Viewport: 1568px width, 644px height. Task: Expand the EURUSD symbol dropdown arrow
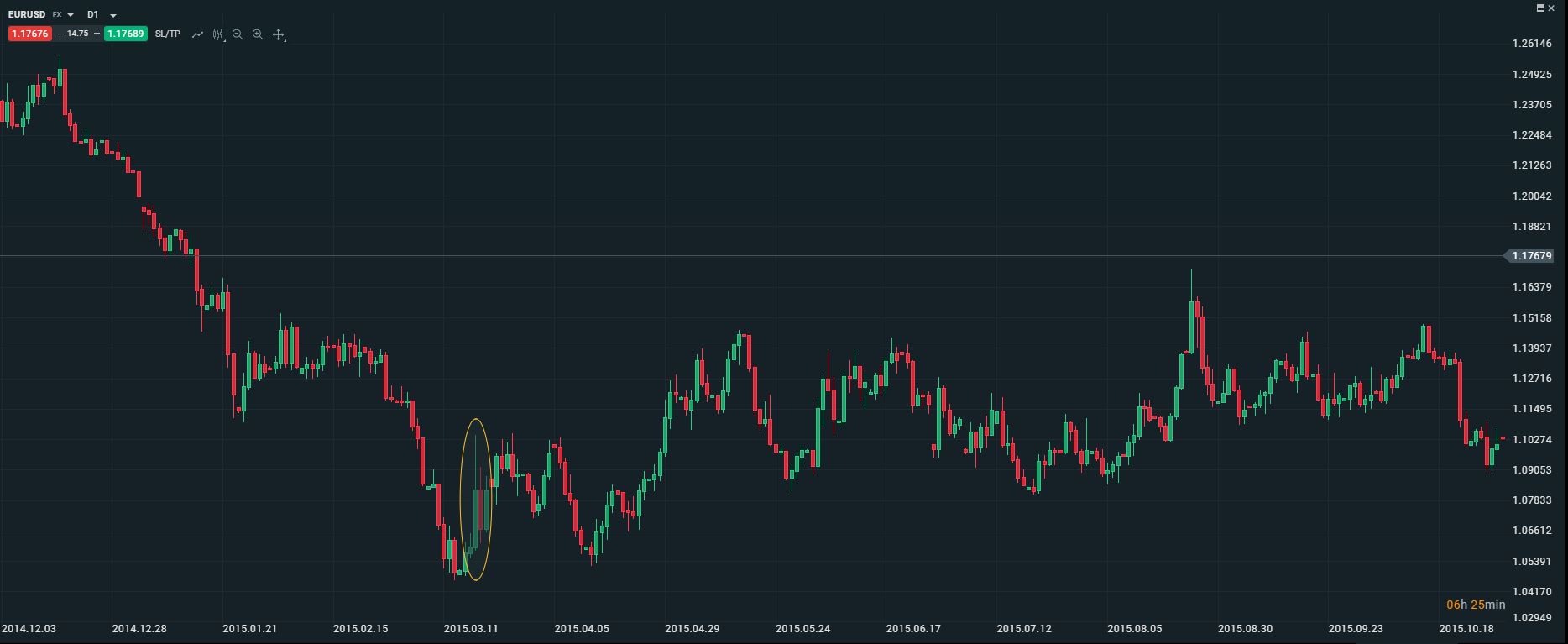pyautogui.click(x=71, y=15)
